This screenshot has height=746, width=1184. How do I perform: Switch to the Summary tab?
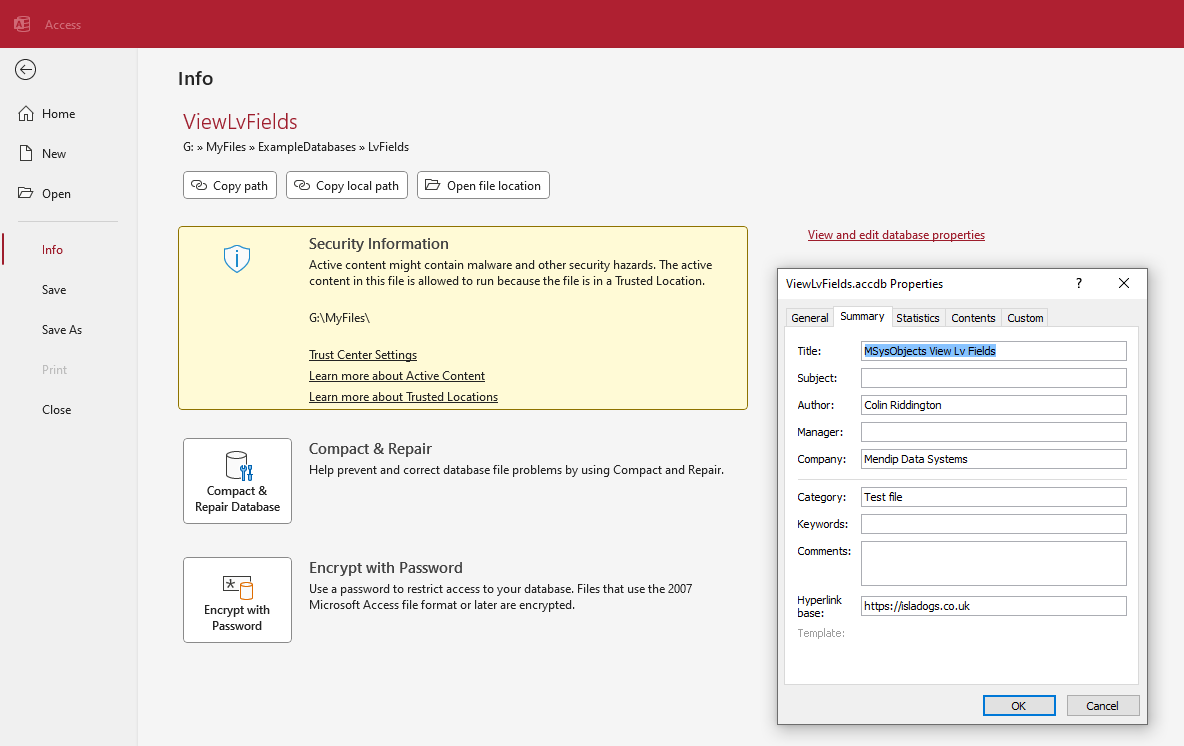pos(862,316)
